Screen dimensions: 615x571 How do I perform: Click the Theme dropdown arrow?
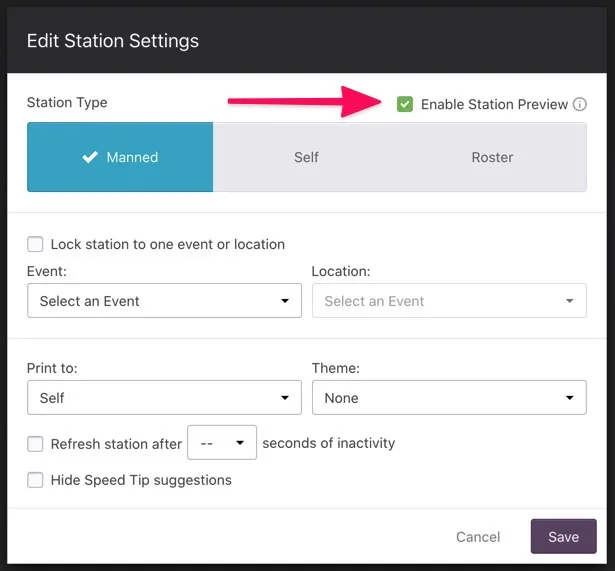point(570,398)
